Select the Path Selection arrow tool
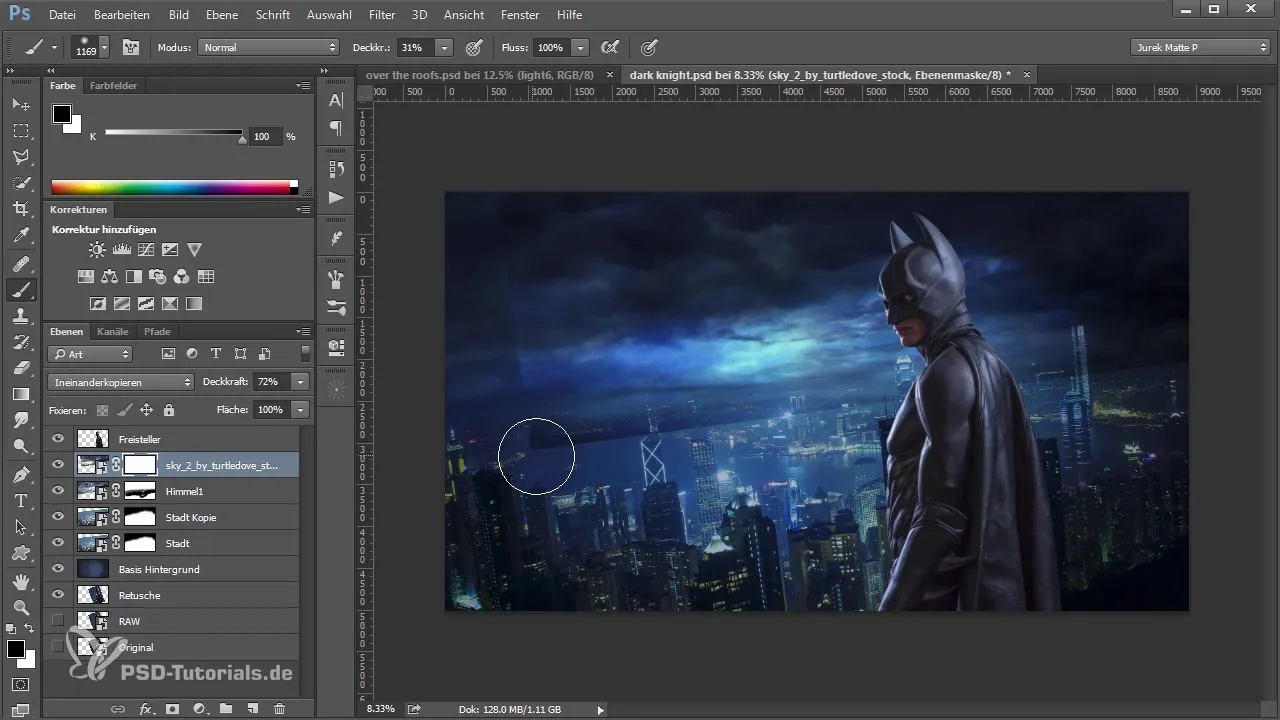The height and width of the screenshot is (720, 1280). click(20, 526)
